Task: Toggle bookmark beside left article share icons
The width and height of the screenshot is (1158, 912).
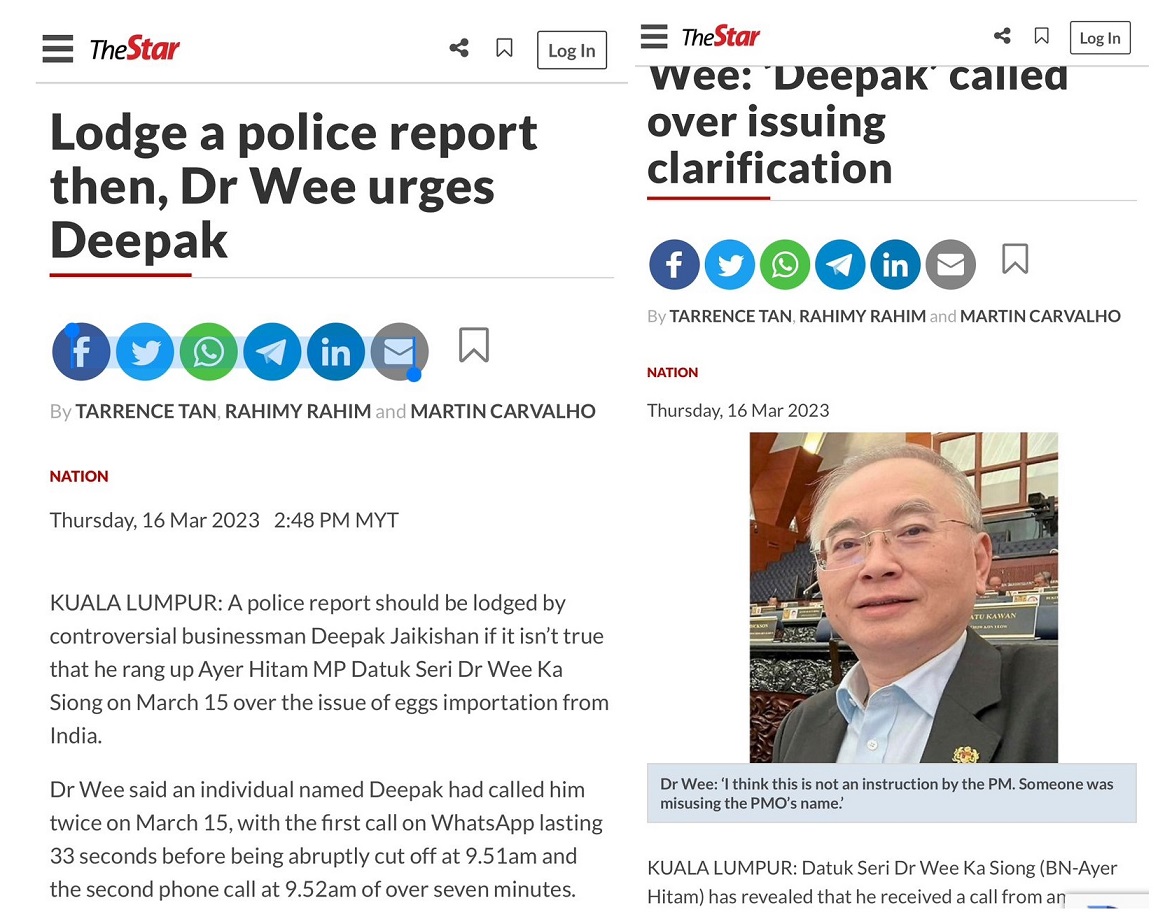Action: point(473,345)
